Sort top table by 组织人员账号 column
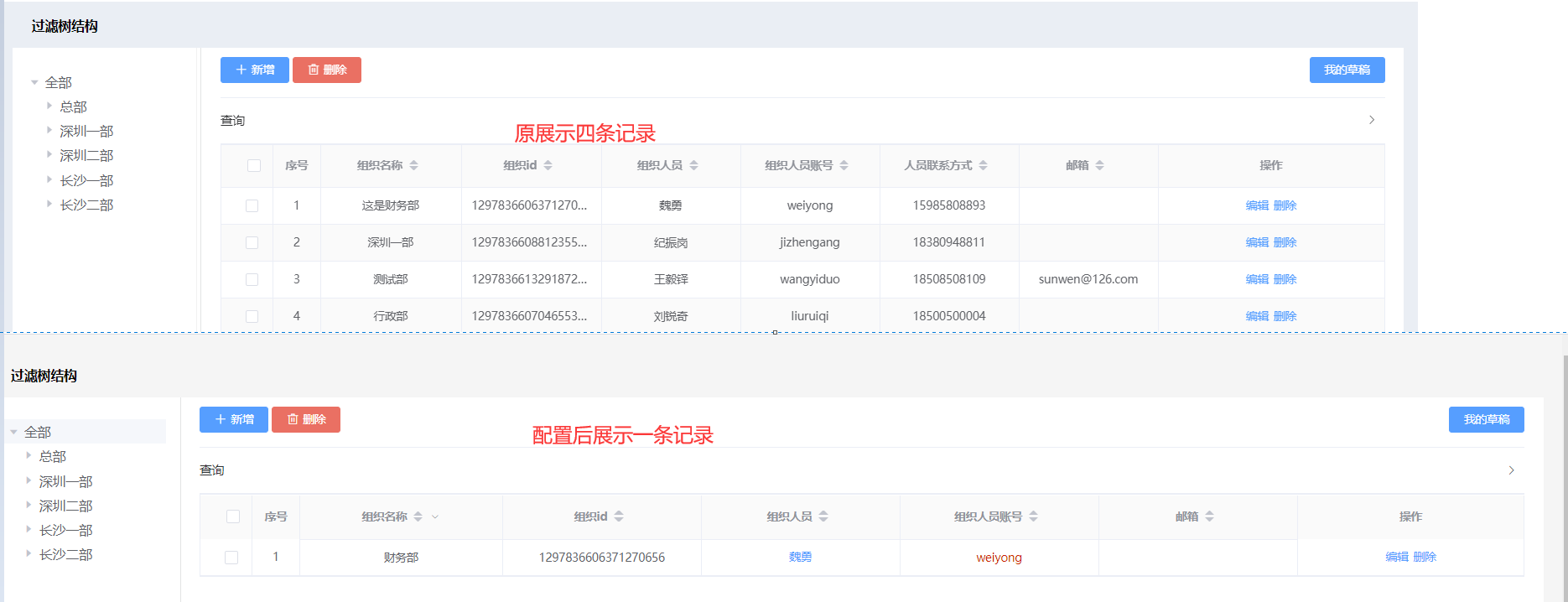The image size is (1568, 602). [x=844, y=166]
